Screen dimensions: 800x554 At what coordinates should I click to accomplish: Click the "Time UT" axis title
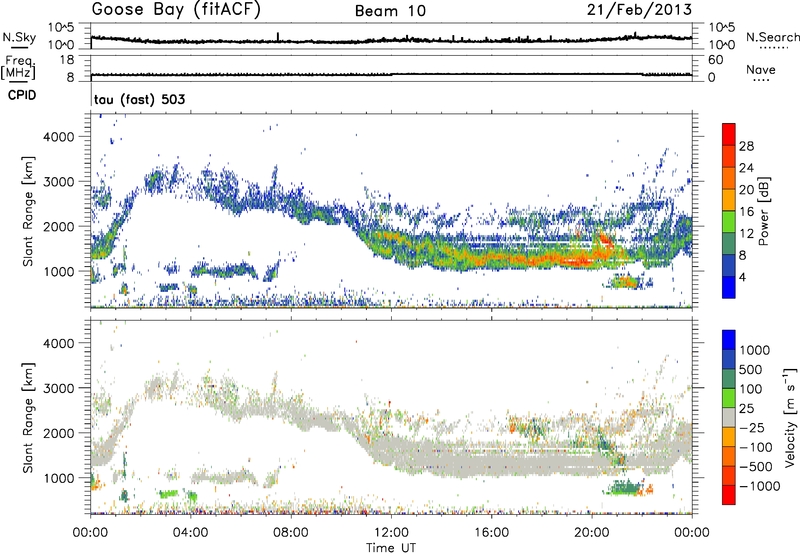tap(391, 548)
